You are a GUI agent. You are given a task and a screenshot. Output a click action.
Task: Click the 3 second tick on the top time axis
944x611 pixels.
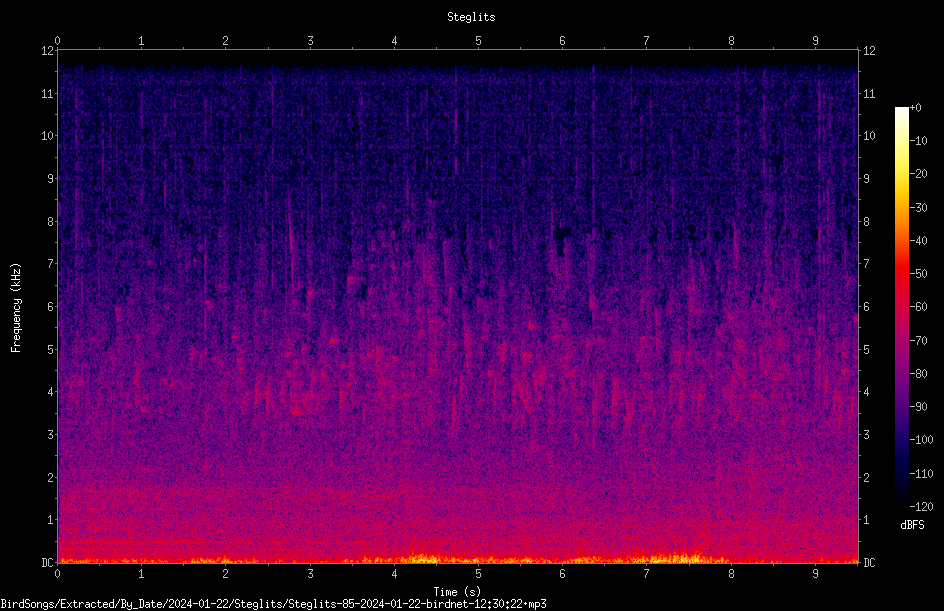click(310, 40)
